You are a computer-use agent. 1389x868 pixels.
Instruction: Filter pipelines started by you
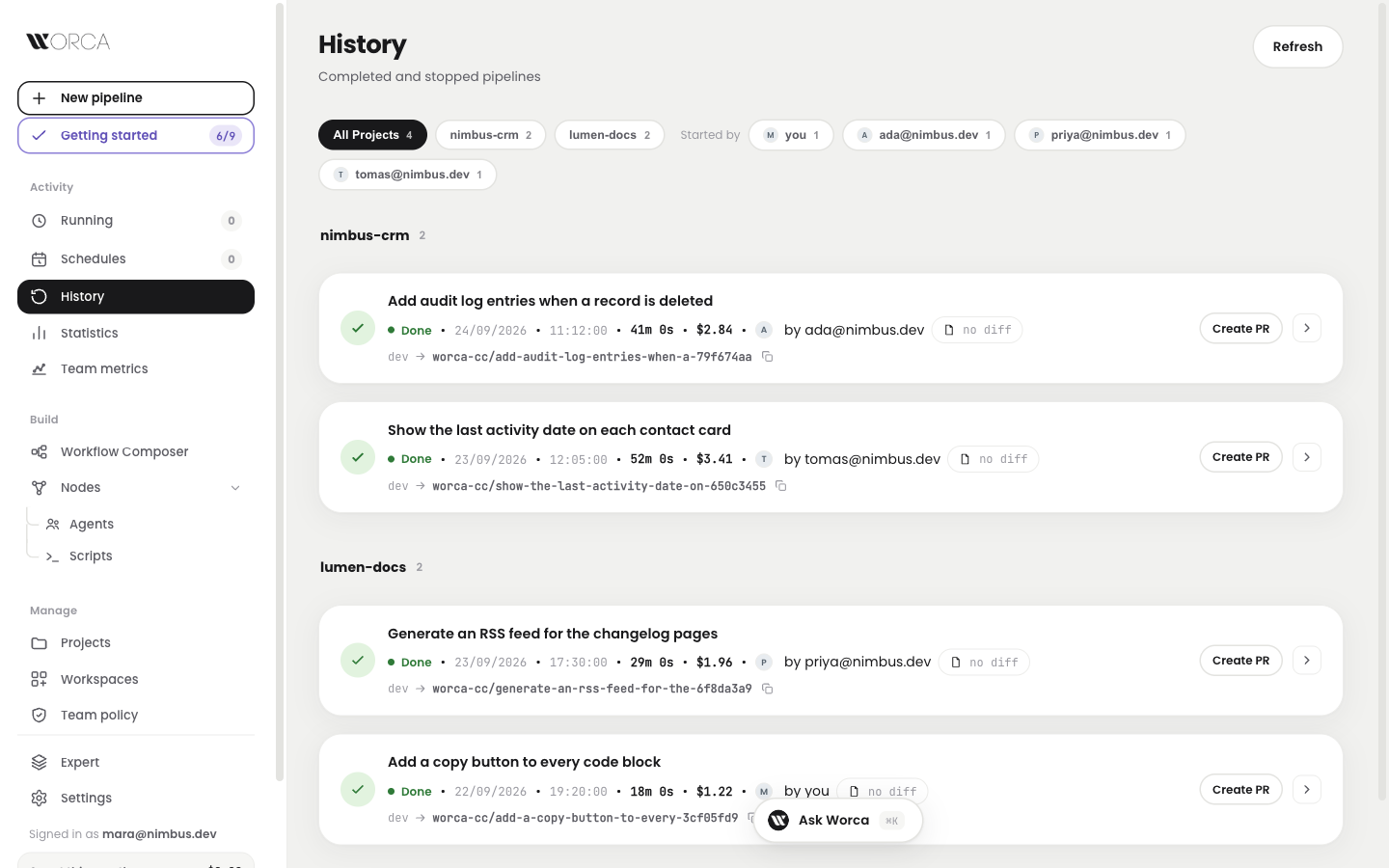[791, 135]
